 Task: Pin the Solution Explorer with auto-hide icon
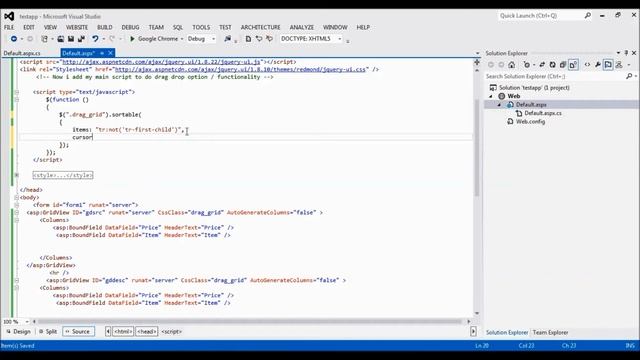(x=626, y=53)
